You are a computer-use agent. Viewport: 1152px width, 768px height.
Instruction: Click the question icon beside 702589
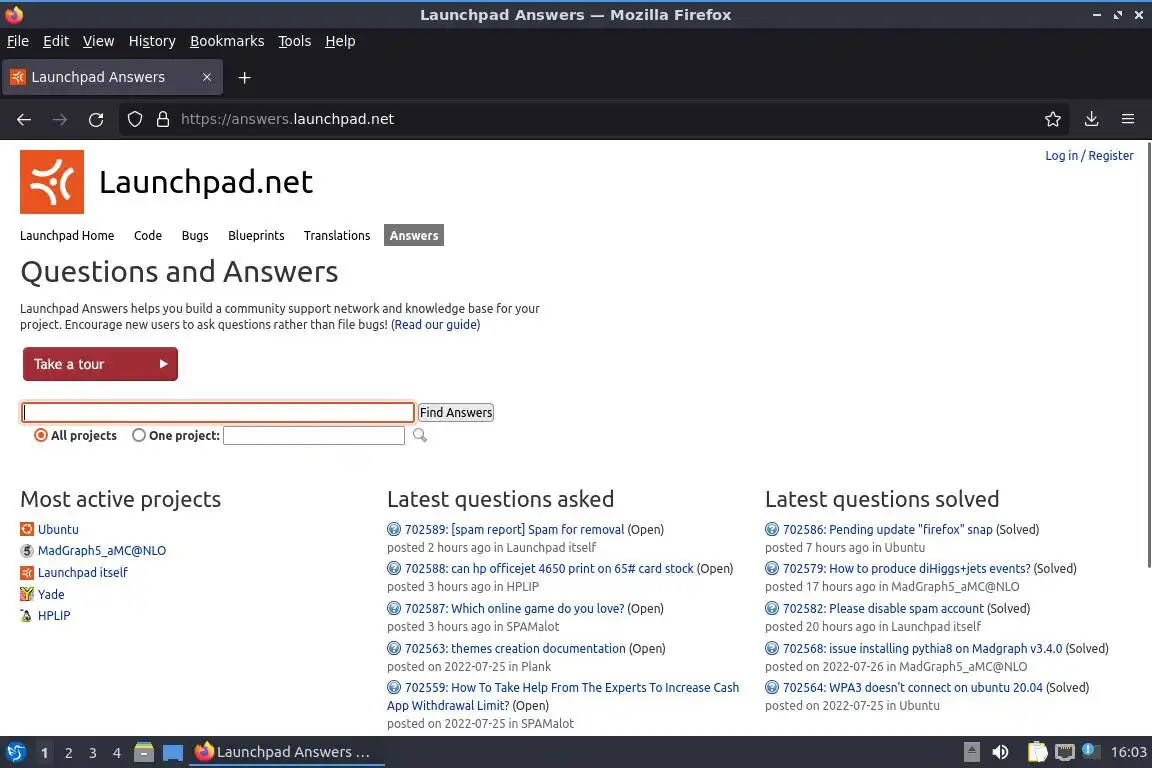click(394, 529)
